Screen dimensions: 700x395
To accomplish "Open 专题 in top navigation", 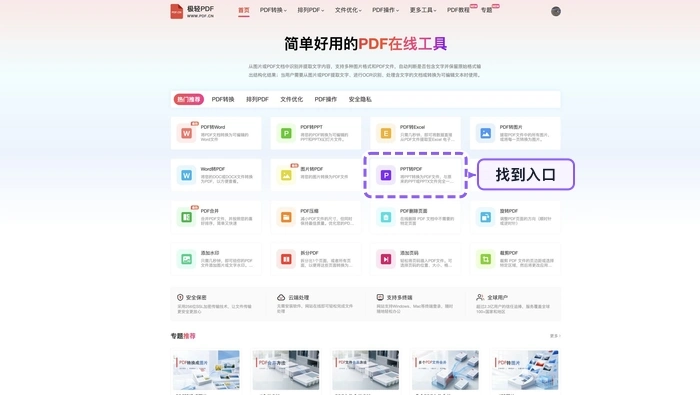I will click(x=486, y=10).
